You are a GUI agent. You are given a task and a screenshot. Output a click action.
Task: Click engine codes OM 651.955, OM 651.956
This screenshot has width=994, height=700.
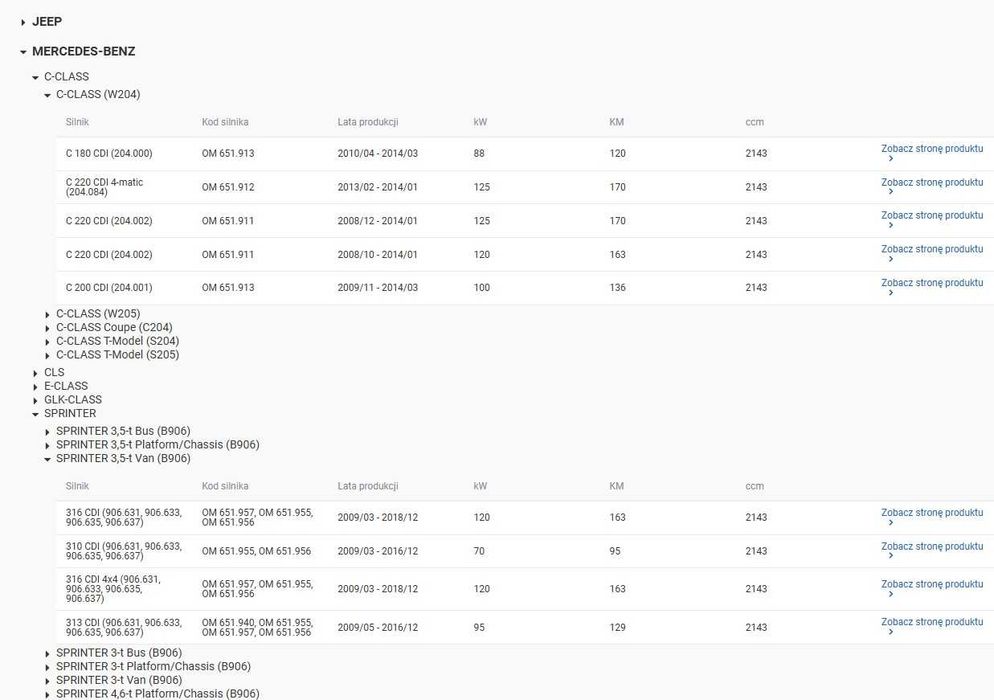click(x=257, y=552)
